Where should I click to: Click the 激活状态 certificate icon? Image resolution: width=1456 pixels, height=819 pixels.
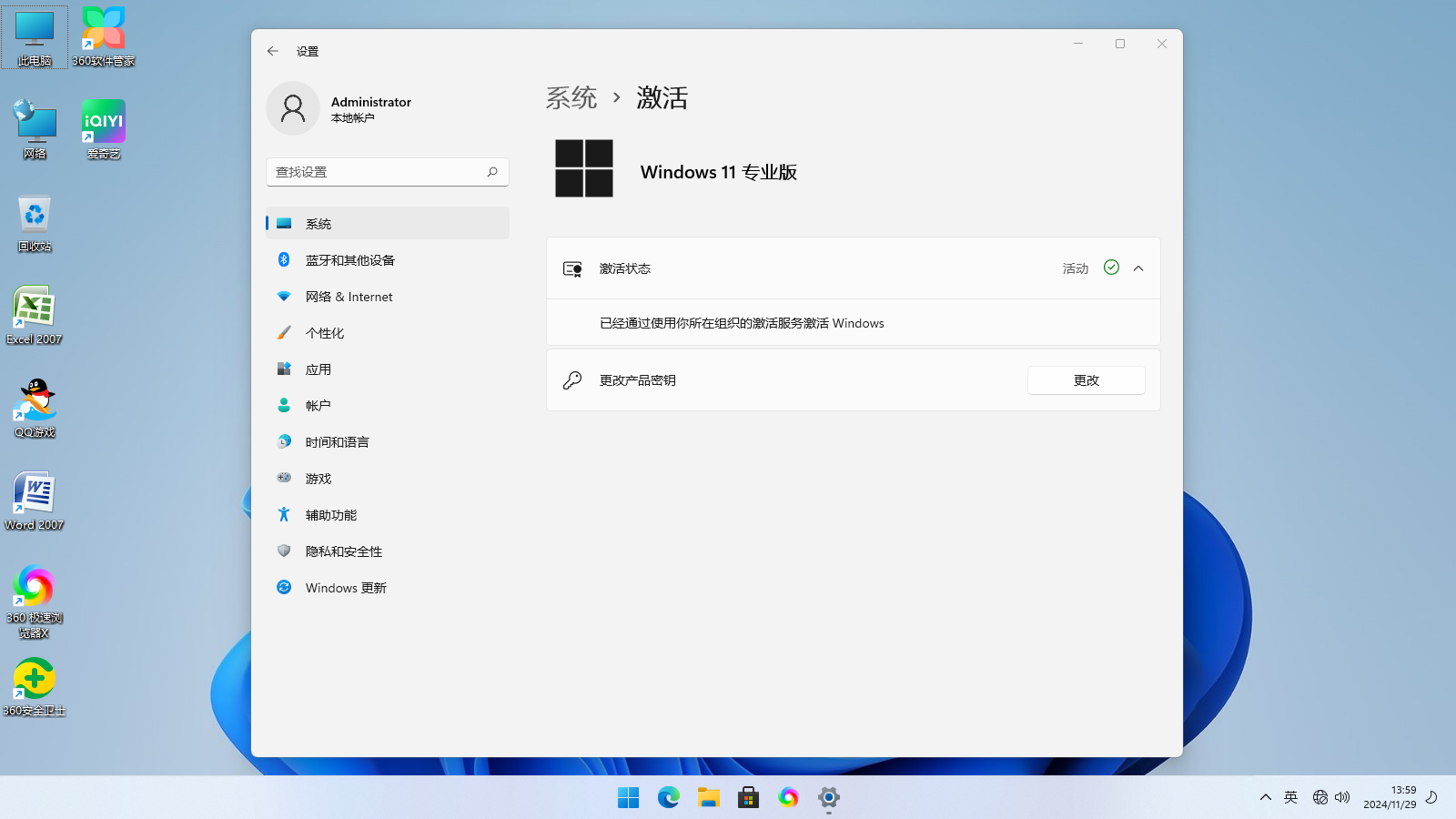click(x=572, y=268)
